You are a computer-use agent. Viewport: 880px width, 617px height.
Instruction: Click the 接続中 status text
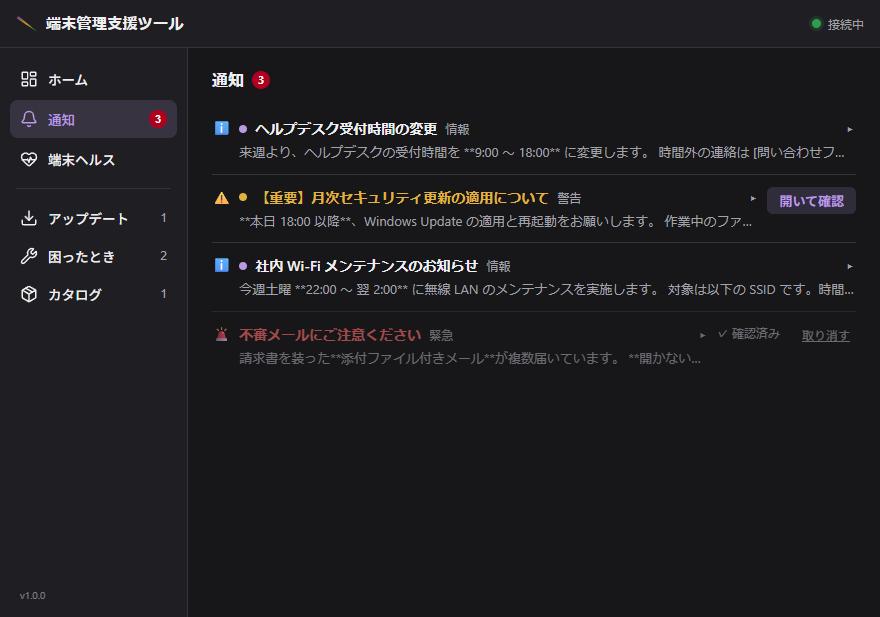(845, 25)
